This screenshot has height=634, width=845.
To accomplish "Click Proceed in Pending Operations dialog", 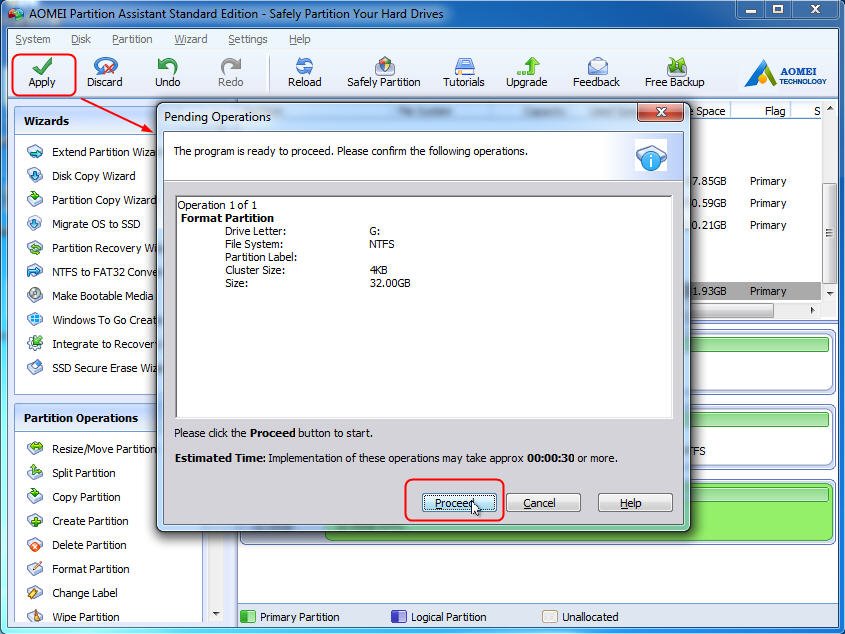I will pos(459,503).
